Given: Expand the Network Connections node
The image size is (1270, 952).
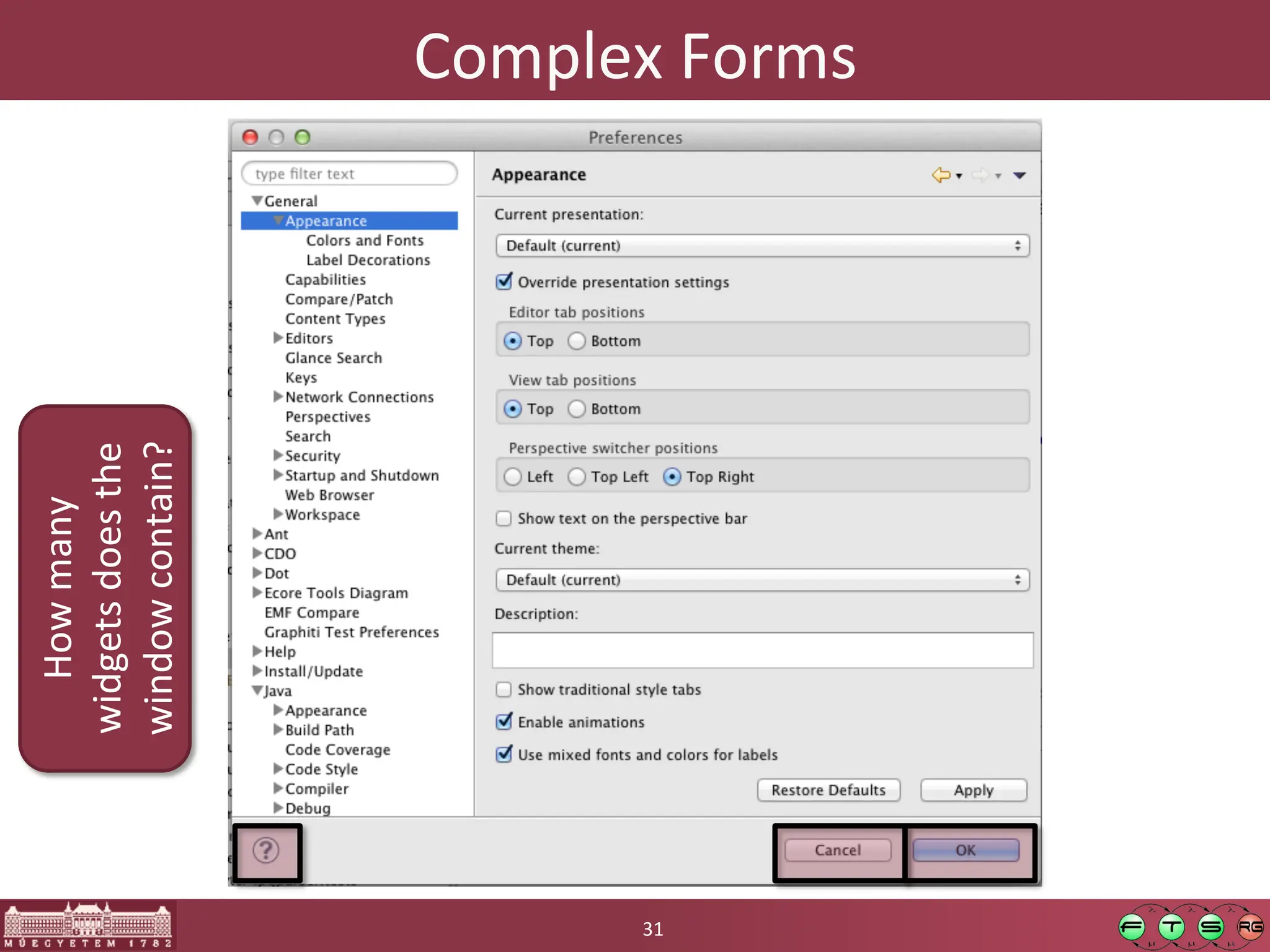Looking at the screenshot, I should (x=278, y=397).
